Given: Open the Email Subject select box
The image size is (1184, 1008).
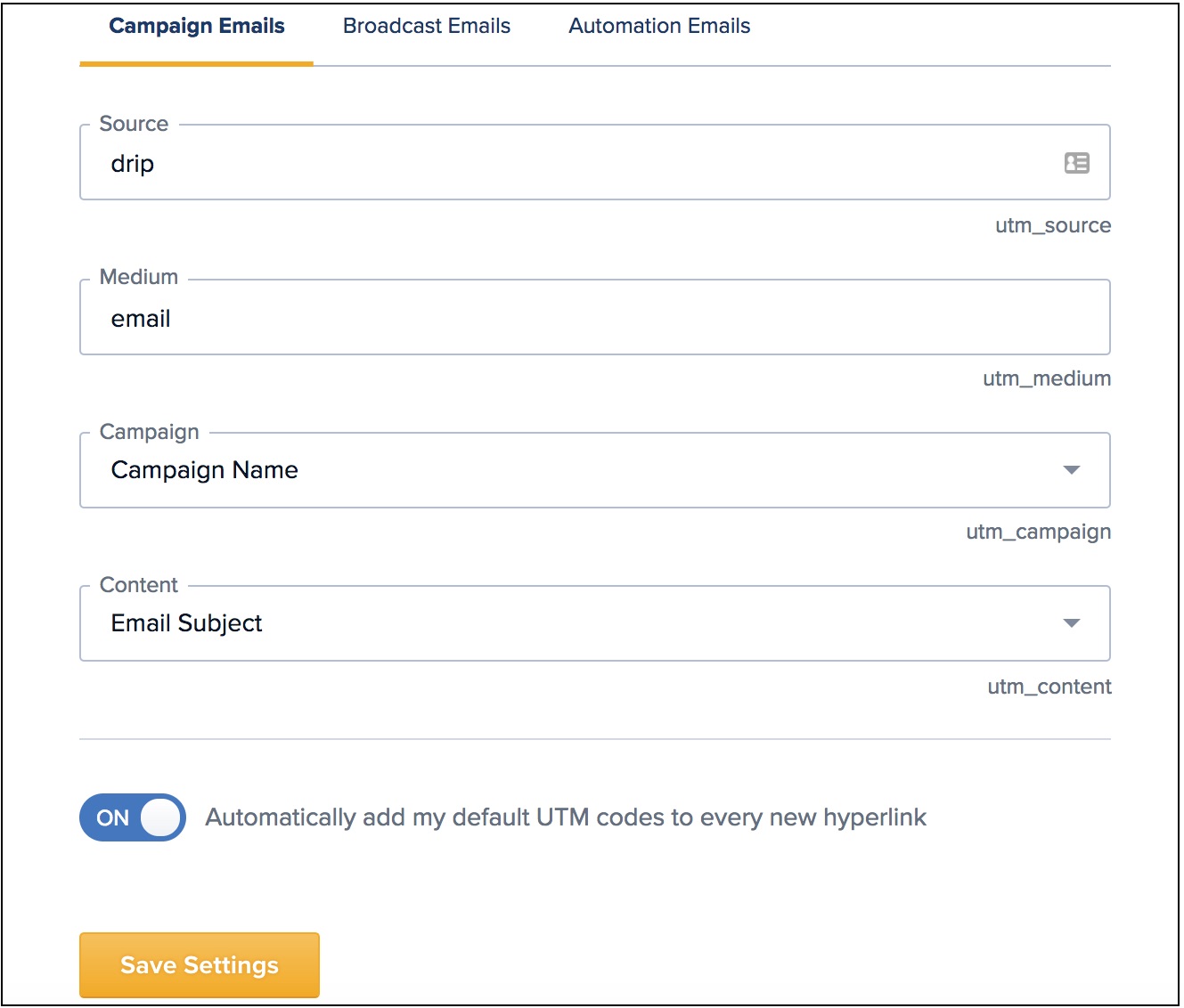Looking at the screenshot, I should (570, 623).
